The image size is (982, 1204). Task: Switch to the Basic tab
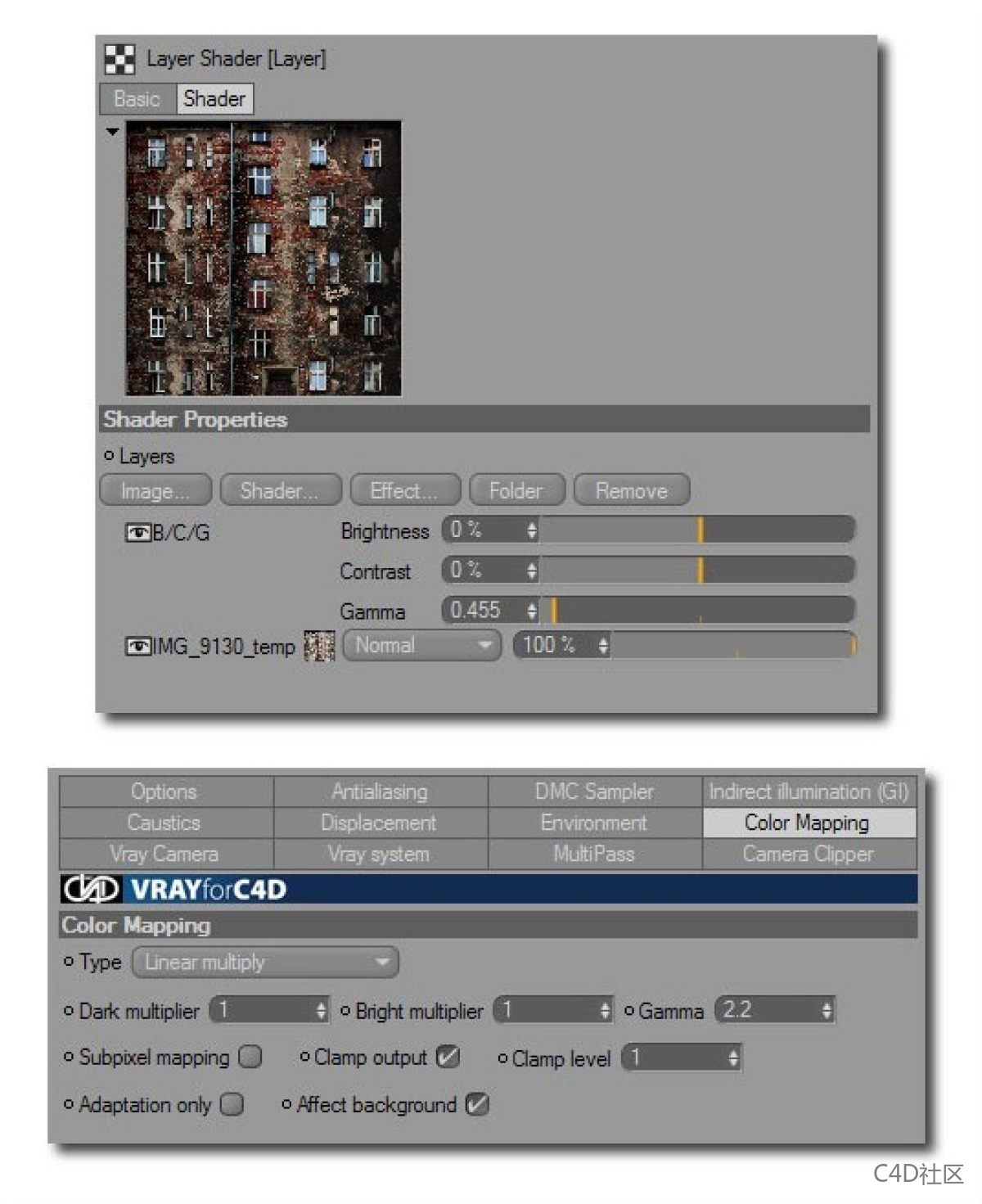tap(137, 99)
